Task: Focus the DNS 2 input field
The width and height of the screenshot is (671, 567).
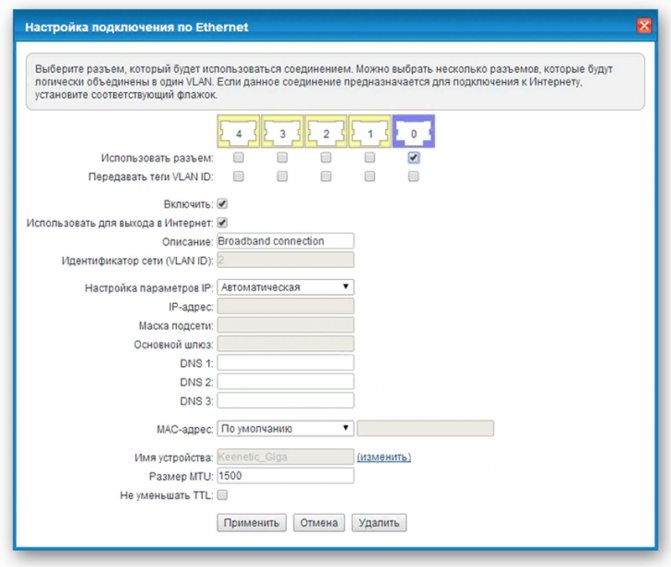Action: pos(285,382)
